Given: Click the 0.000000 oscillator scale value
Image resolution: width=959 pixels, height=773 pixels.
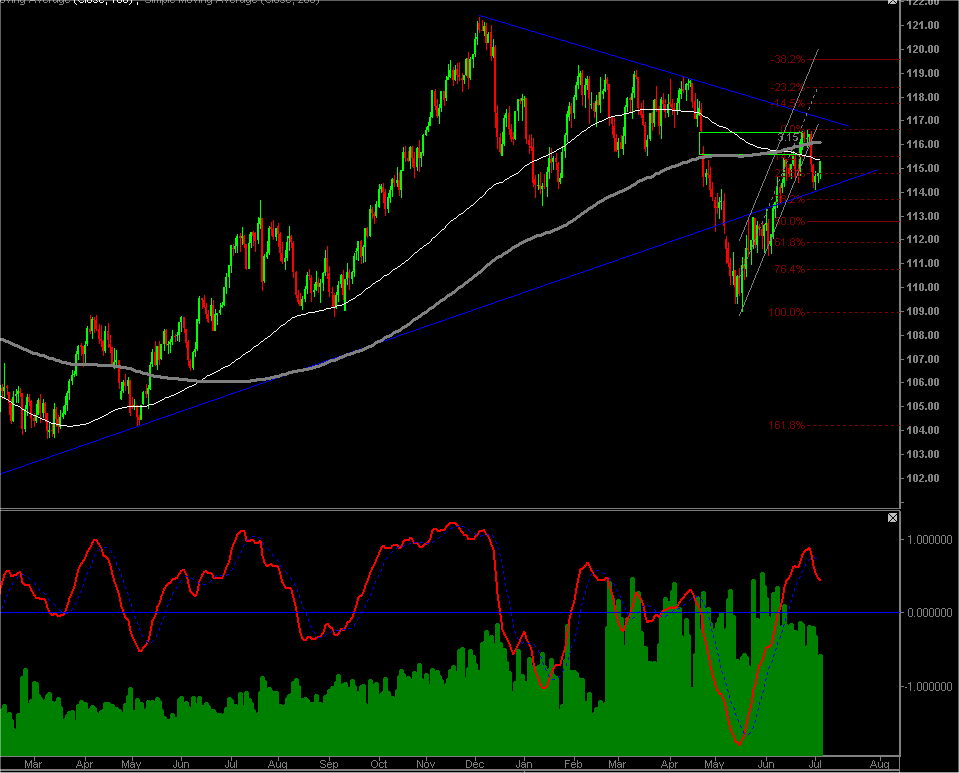Looking at the screenshot, I should pos(930,613).
